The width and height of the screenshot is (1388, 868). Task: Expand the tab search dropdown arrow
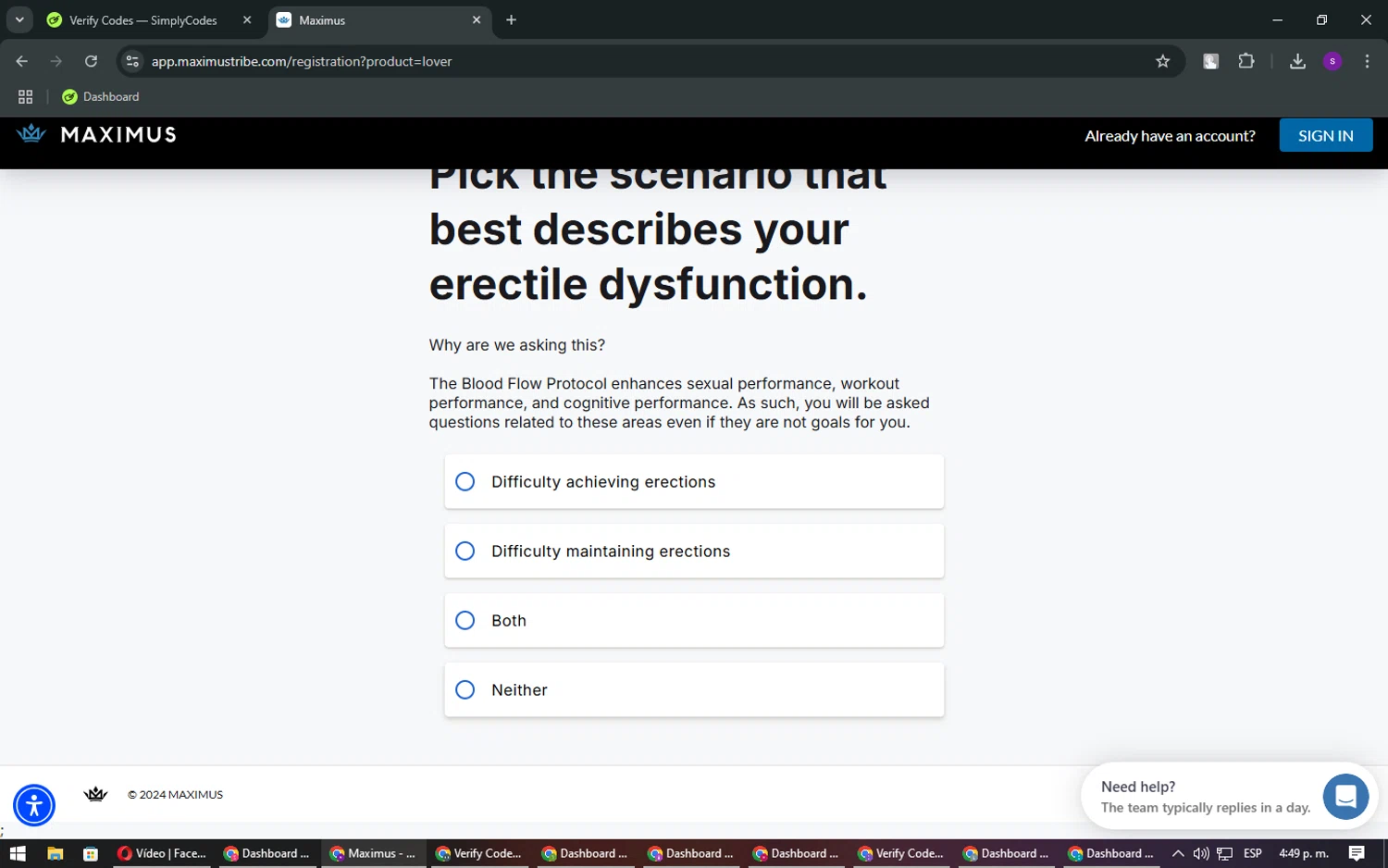19,19
